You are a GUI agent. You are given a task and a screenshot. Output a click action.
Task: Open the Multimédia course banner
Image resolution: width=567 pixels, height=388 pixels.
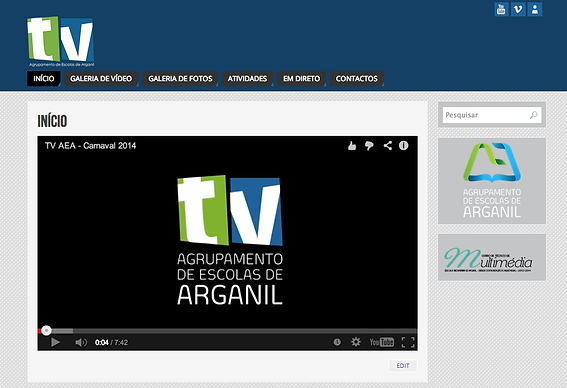click(492, 257)
